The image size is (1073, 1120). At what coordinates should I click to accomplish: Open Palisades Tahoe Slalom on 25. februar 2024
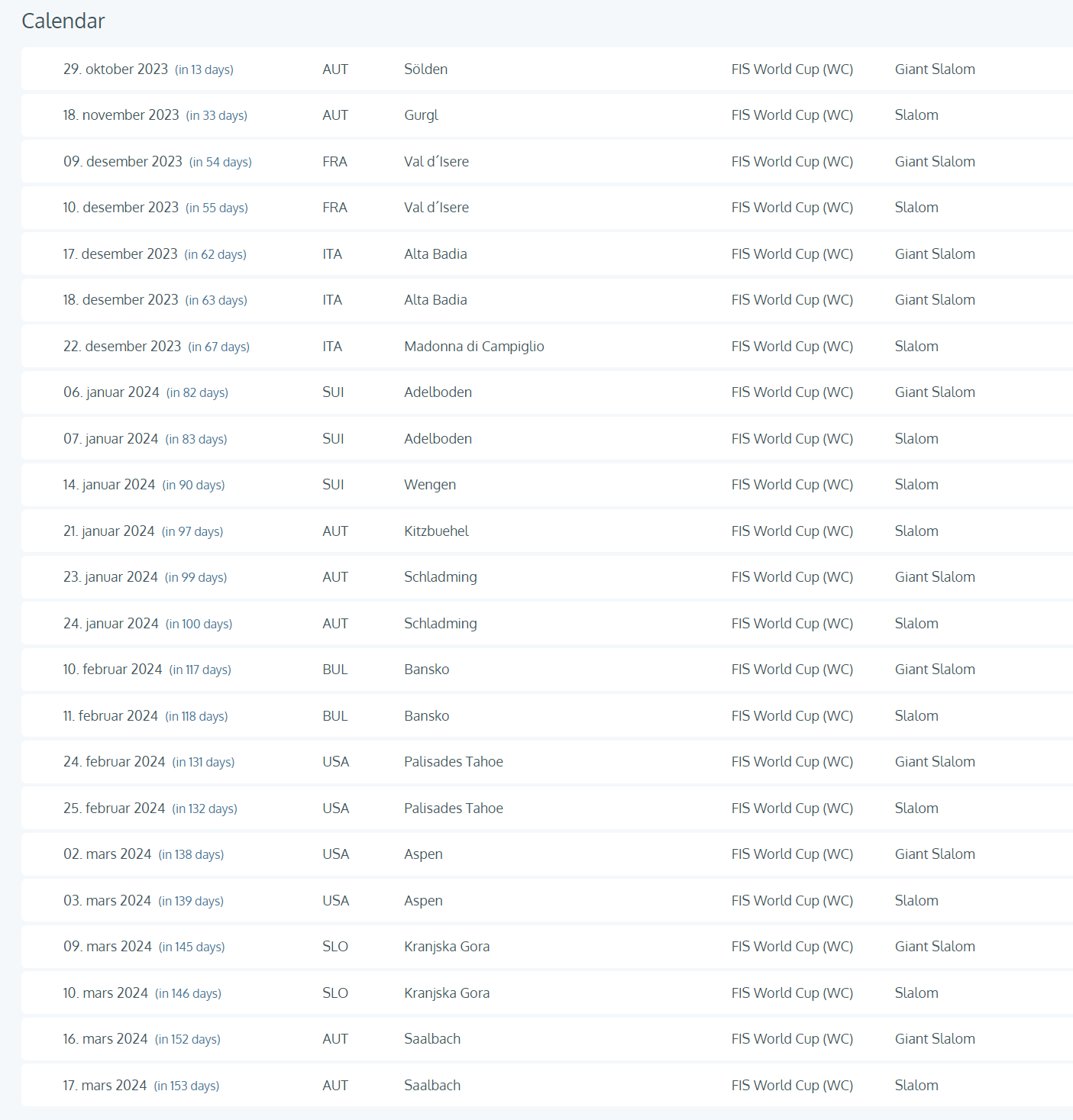(547, 809)
